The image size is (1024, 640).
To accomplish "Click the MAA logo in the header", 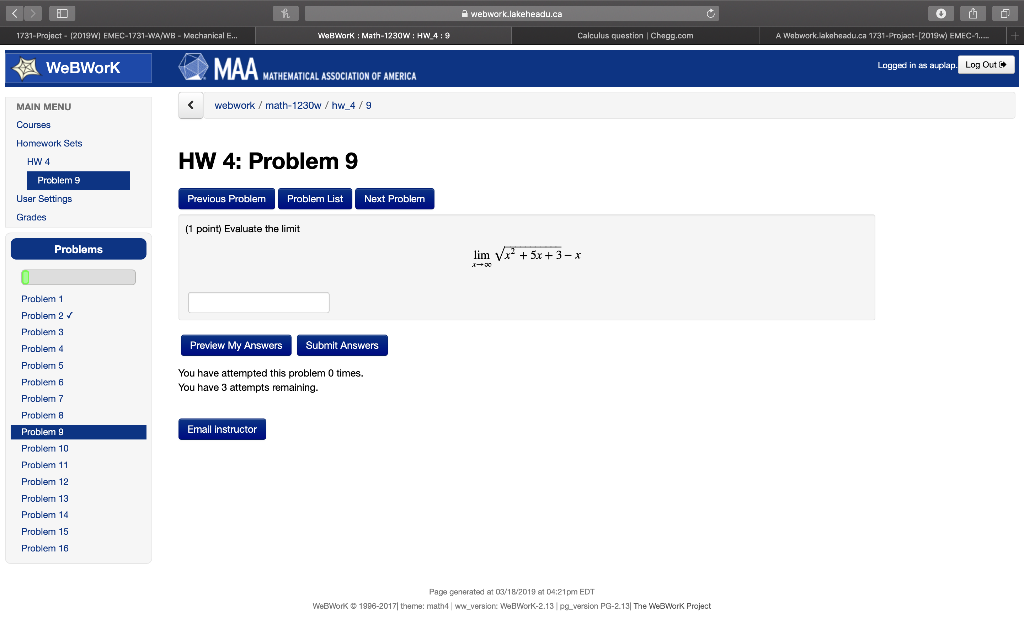I will pos(196,68).
